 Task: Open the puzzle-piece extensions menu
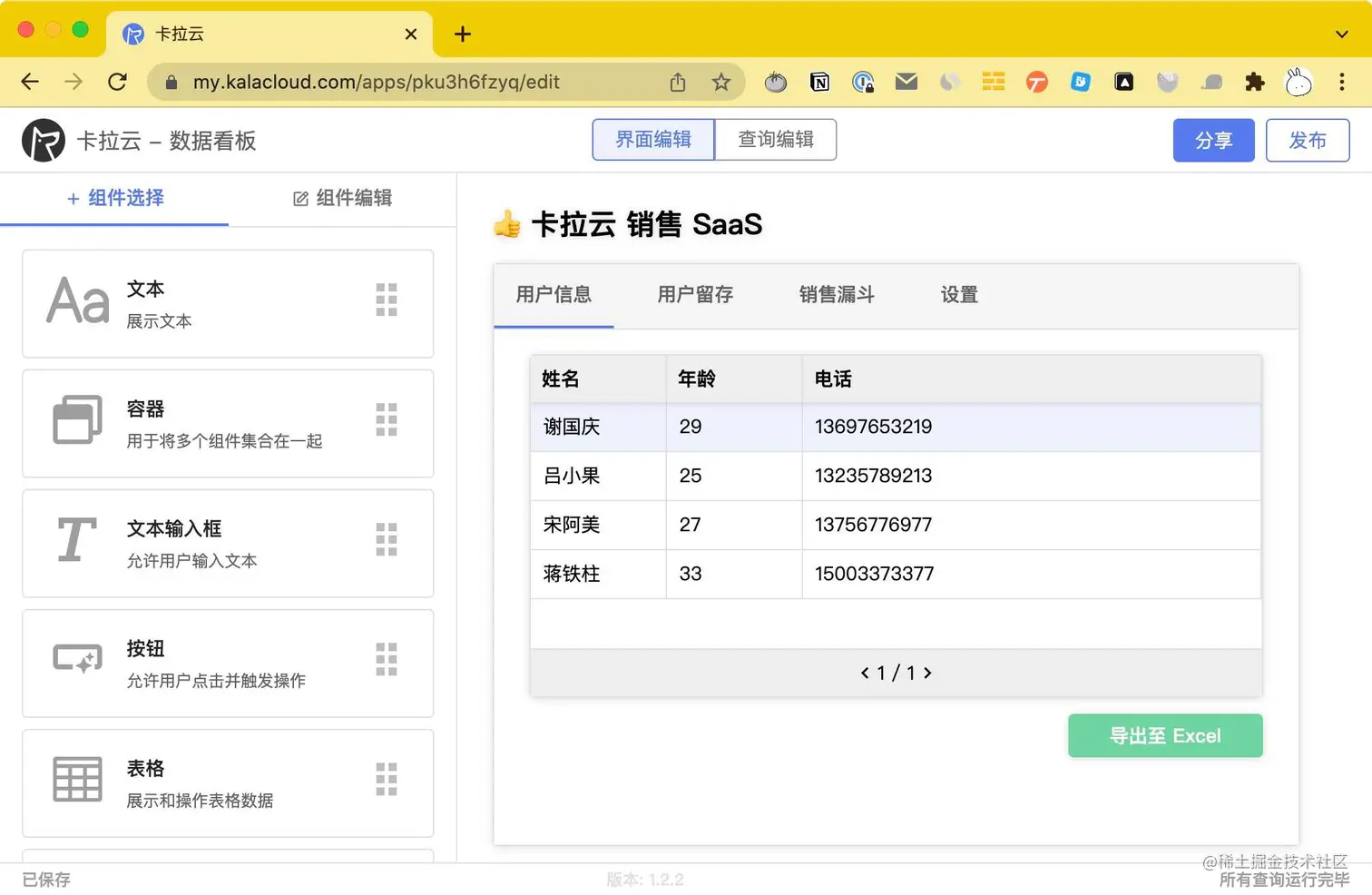point(1255,83)
